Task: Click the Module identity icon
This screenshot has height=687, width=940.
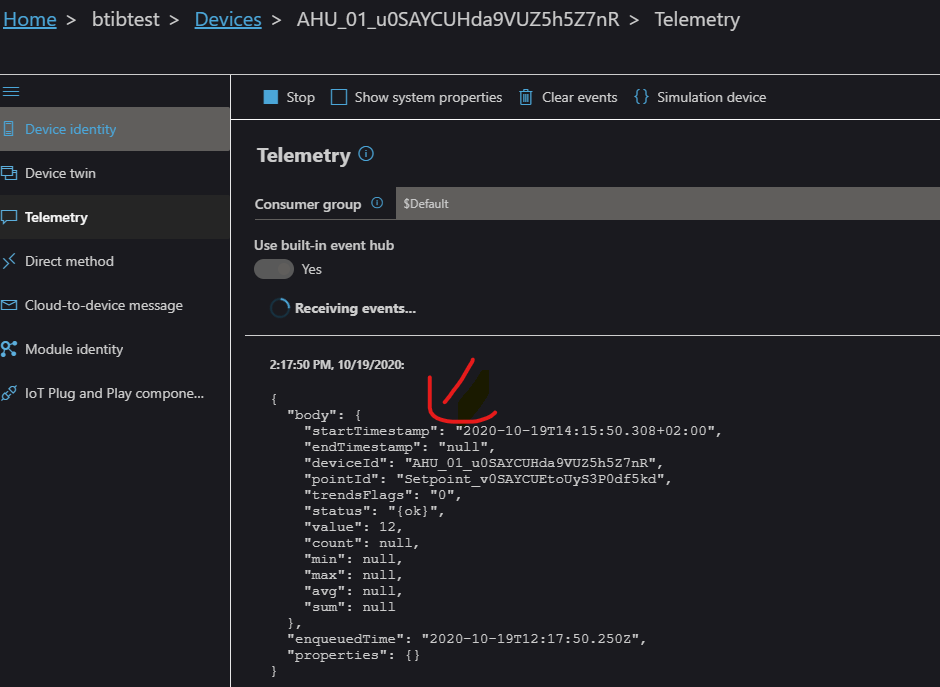Action: point(9,349)
